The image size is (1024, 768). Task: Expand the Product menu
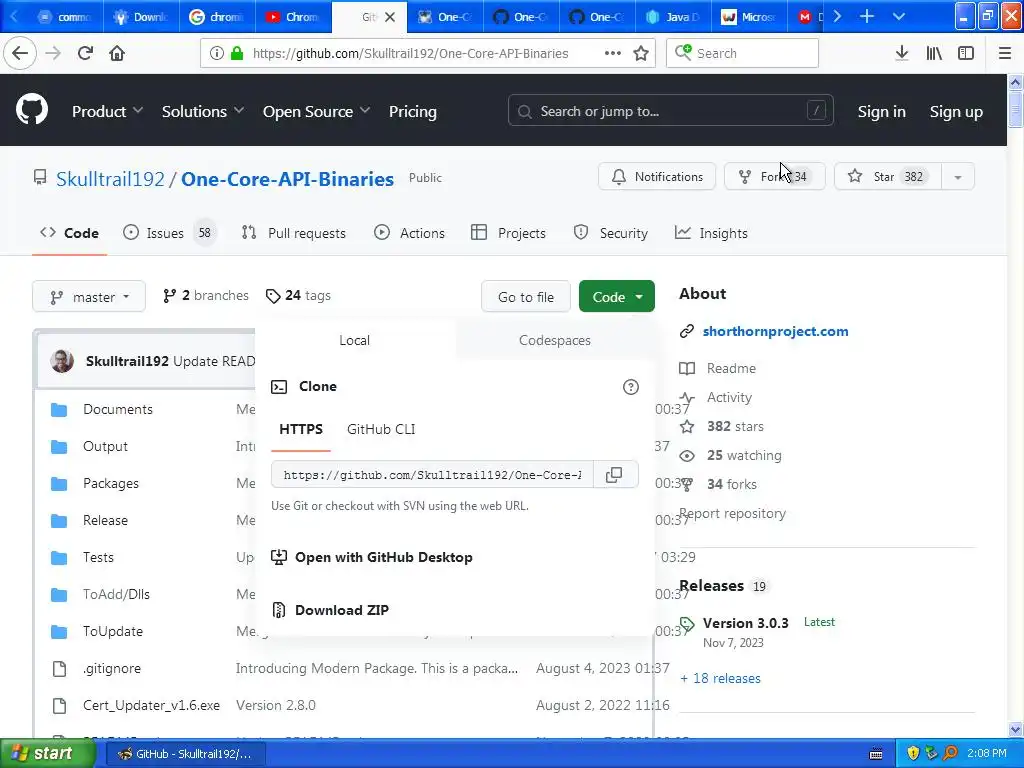pos(107,112)
